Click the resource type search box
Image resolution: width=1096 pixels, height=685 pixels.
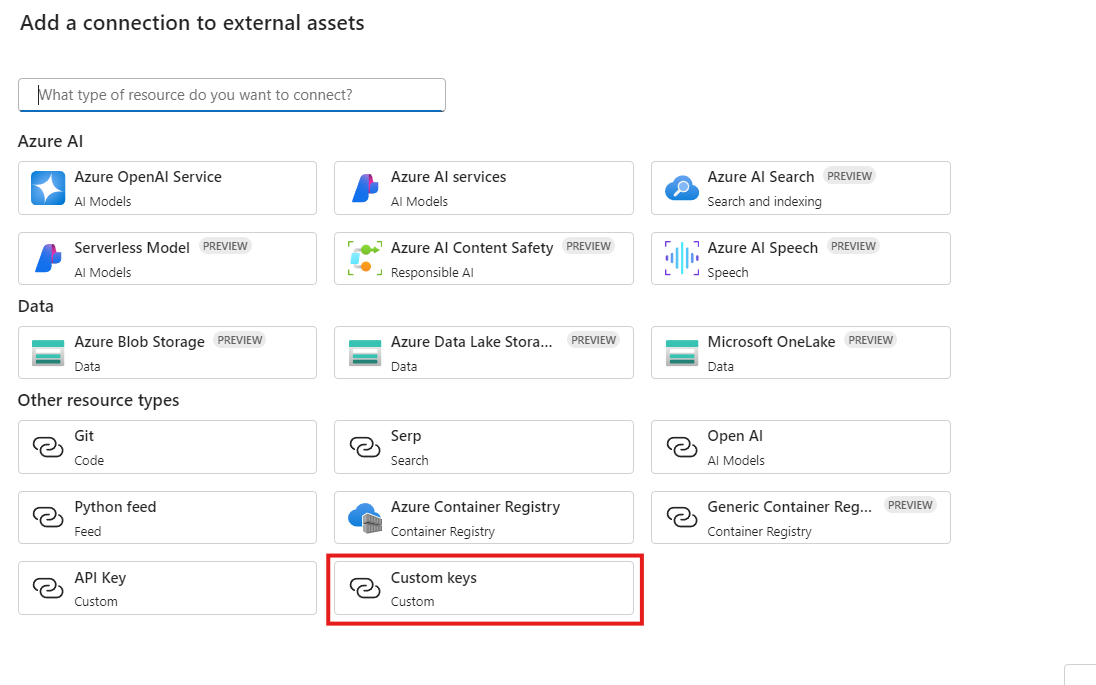point(232,95)
